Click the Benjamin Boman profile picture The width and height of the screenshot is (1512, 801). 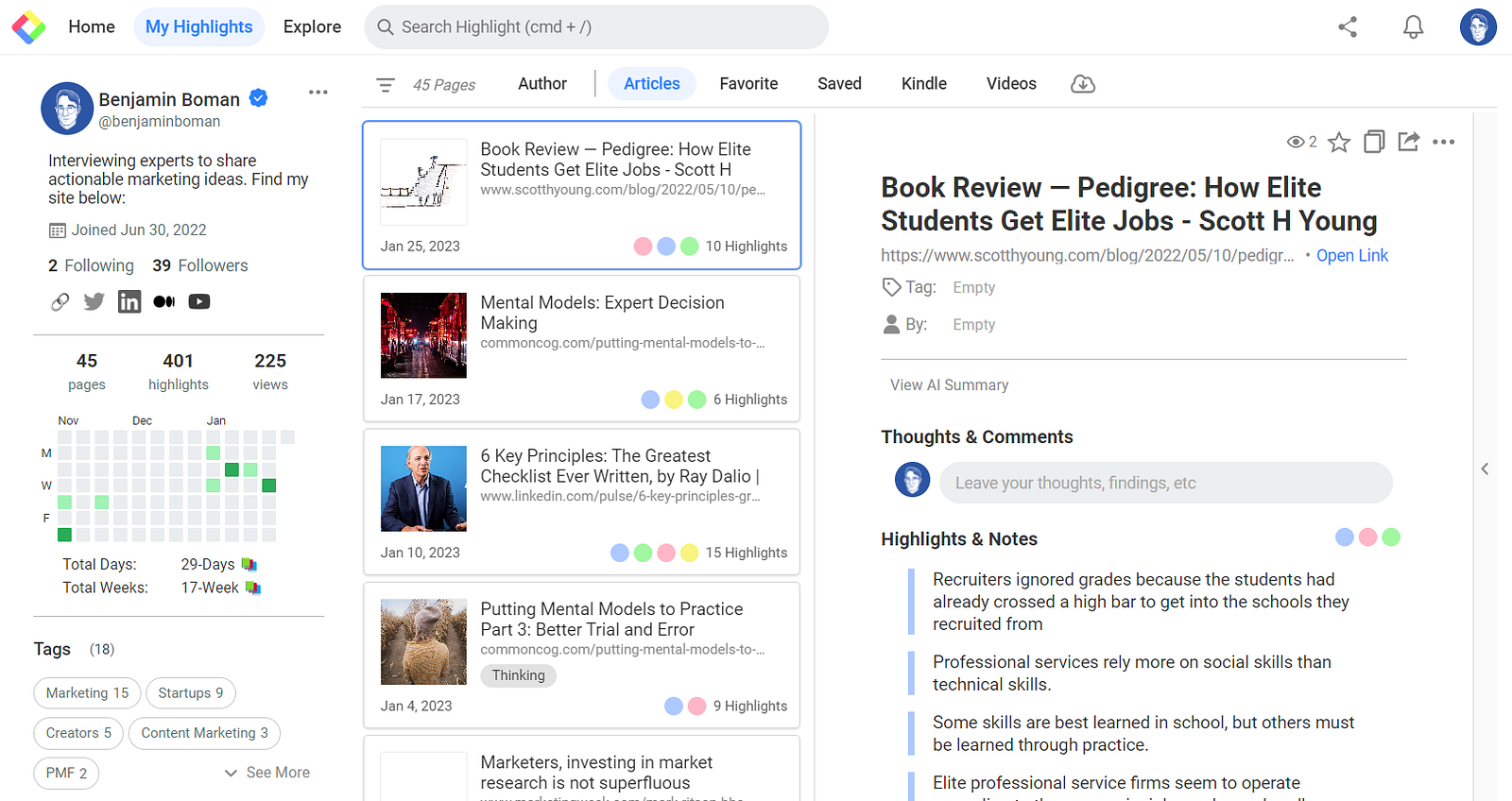(67, 109)
